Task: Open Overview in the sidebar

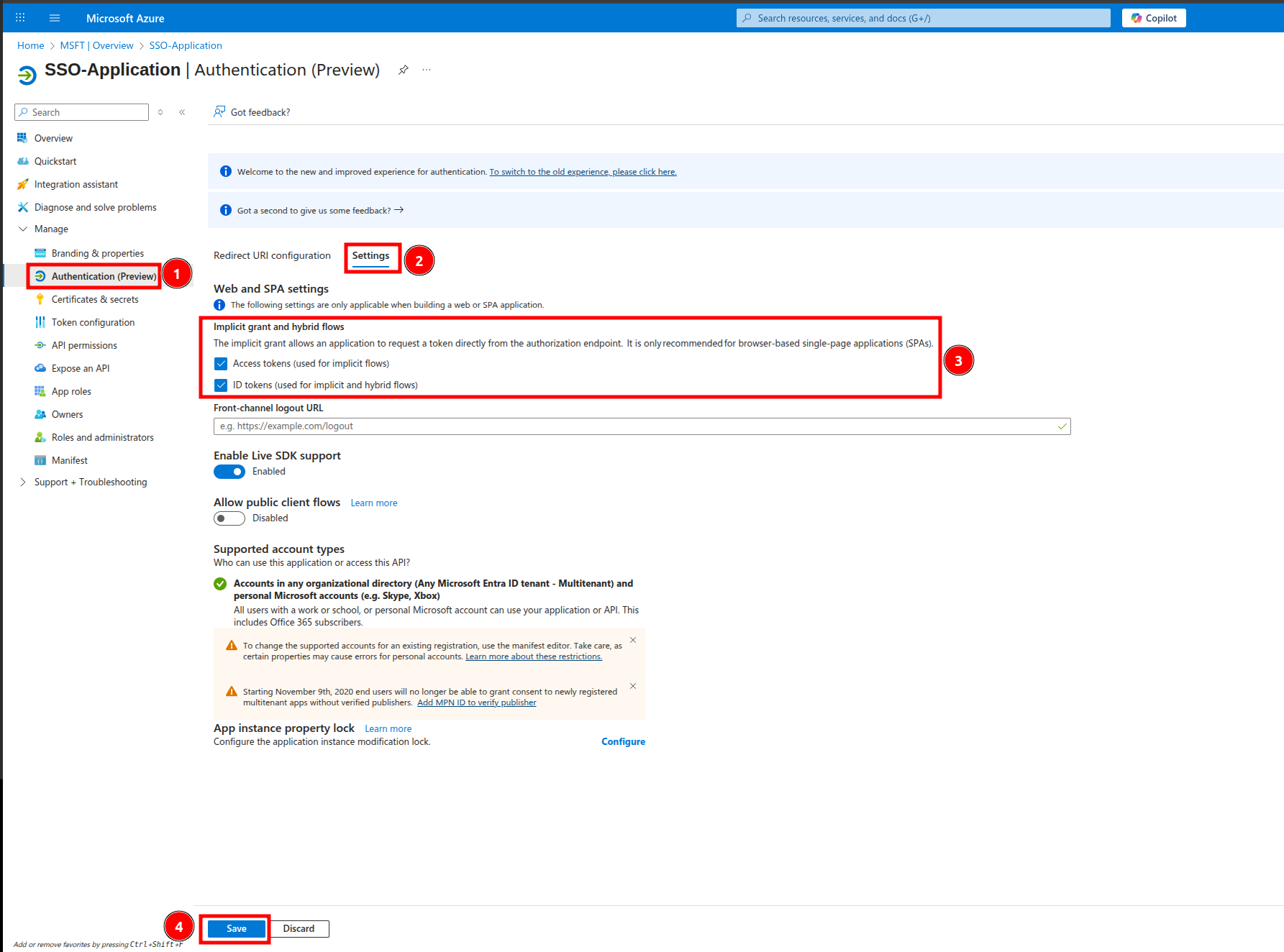Action: [53, 138]
